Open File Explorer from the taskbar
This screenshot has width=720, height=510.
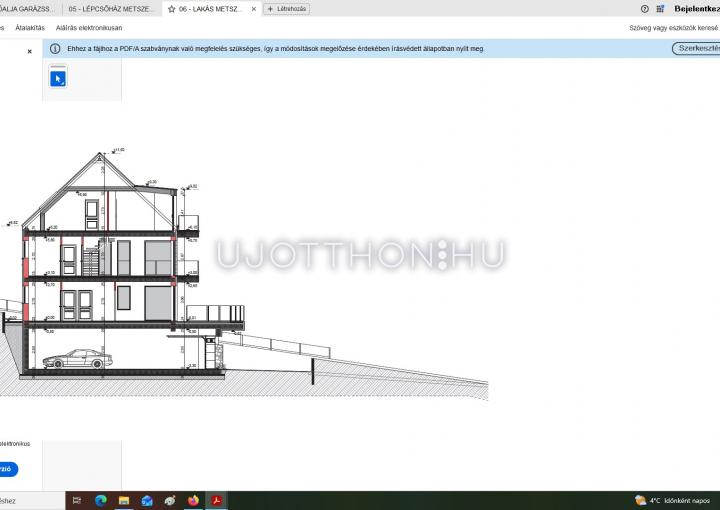tap(124, 500)
